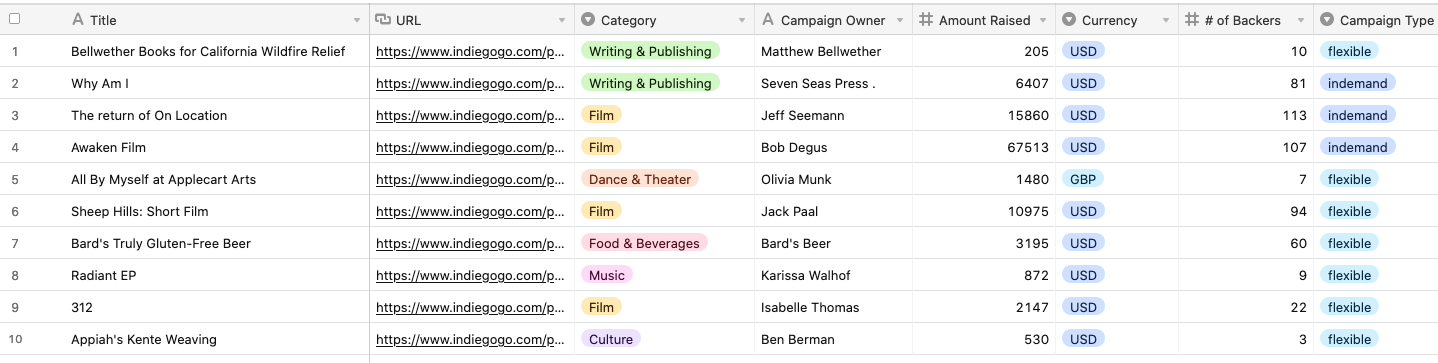Select owner cell 'Seven Seas Press .'
The height and width of the screenshot is (363, 1438).
click(x=818, y=83)
